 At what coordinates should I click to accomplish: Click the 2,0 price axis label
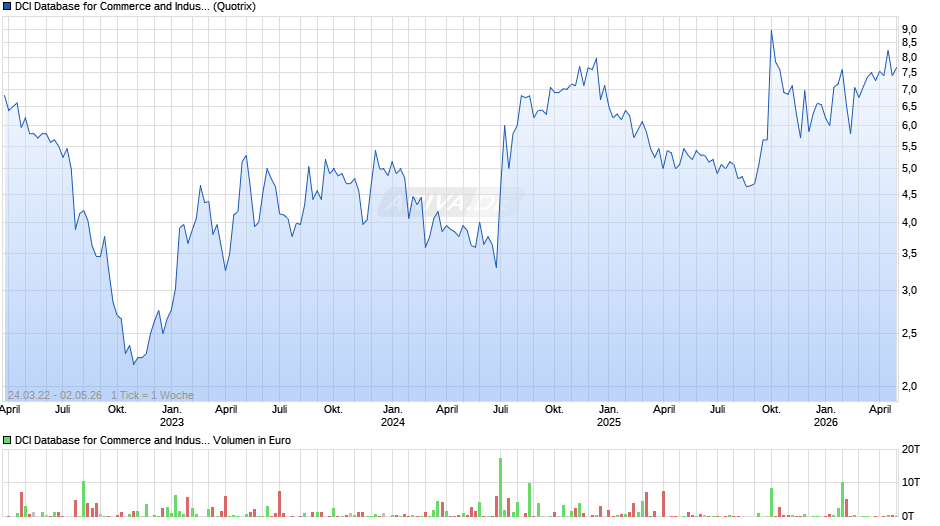pyautogui.click(x=909, y=386)
